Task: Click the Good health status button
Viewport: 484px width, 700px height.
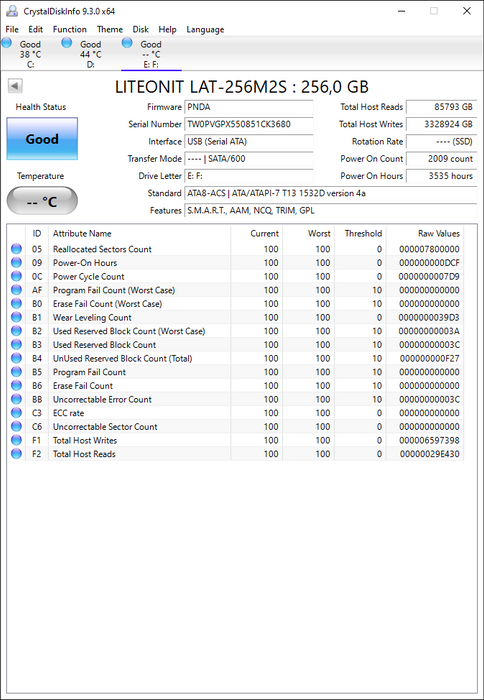Action: click(x=42, y=139)
